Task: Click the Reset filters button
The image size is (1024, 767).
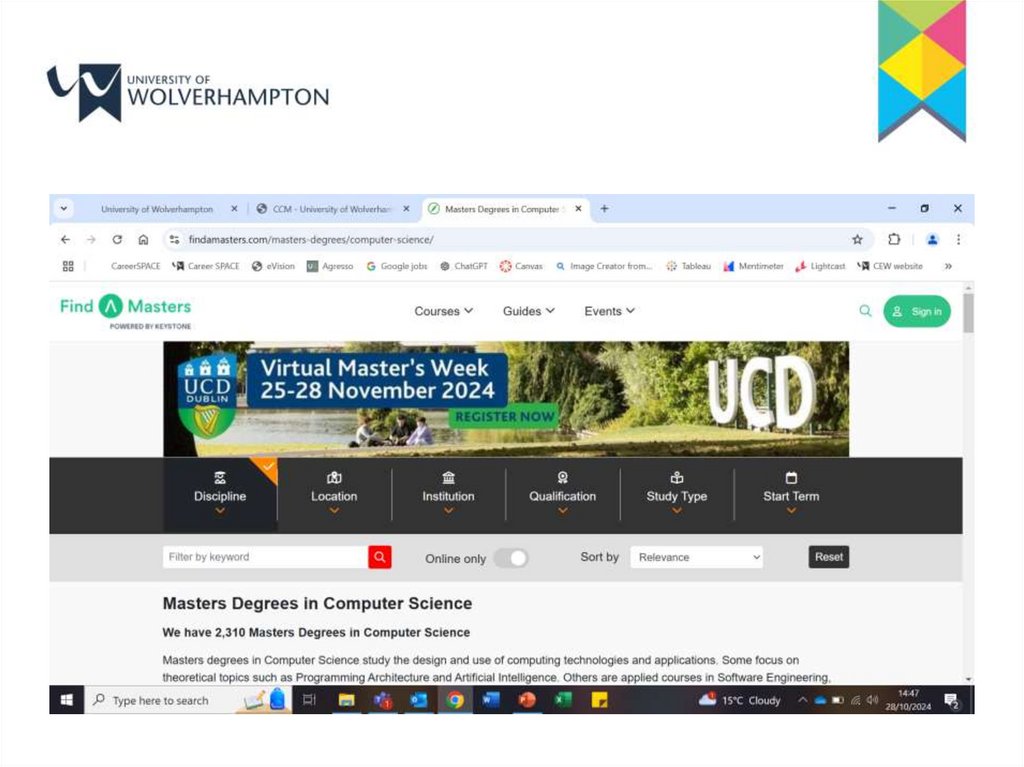Action: point(829,557)
